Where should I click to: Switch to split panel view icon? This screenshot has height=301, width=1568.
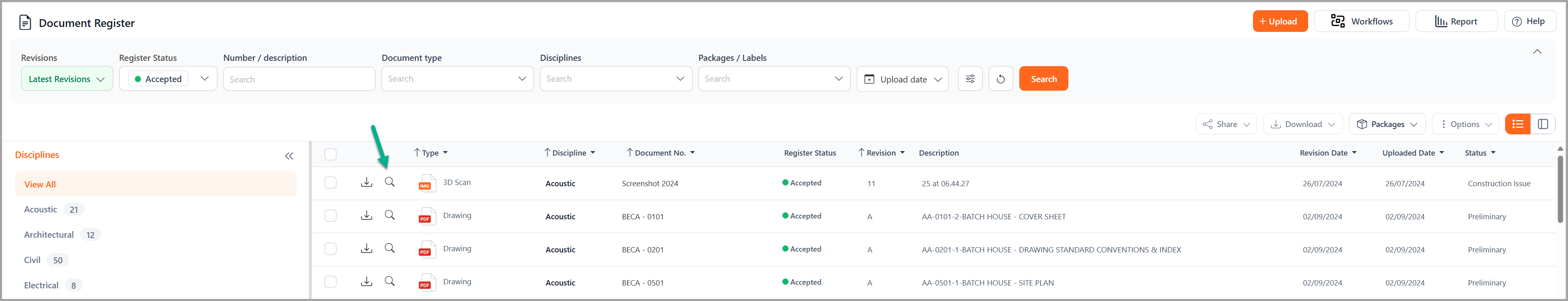(1542, 124)
